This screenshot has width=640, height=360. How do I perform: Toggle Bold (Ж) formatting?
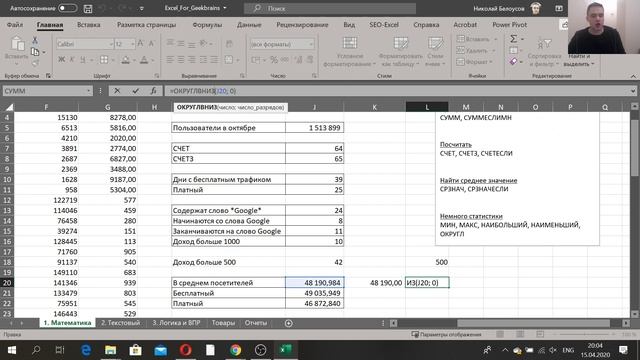tap(61, 60)
